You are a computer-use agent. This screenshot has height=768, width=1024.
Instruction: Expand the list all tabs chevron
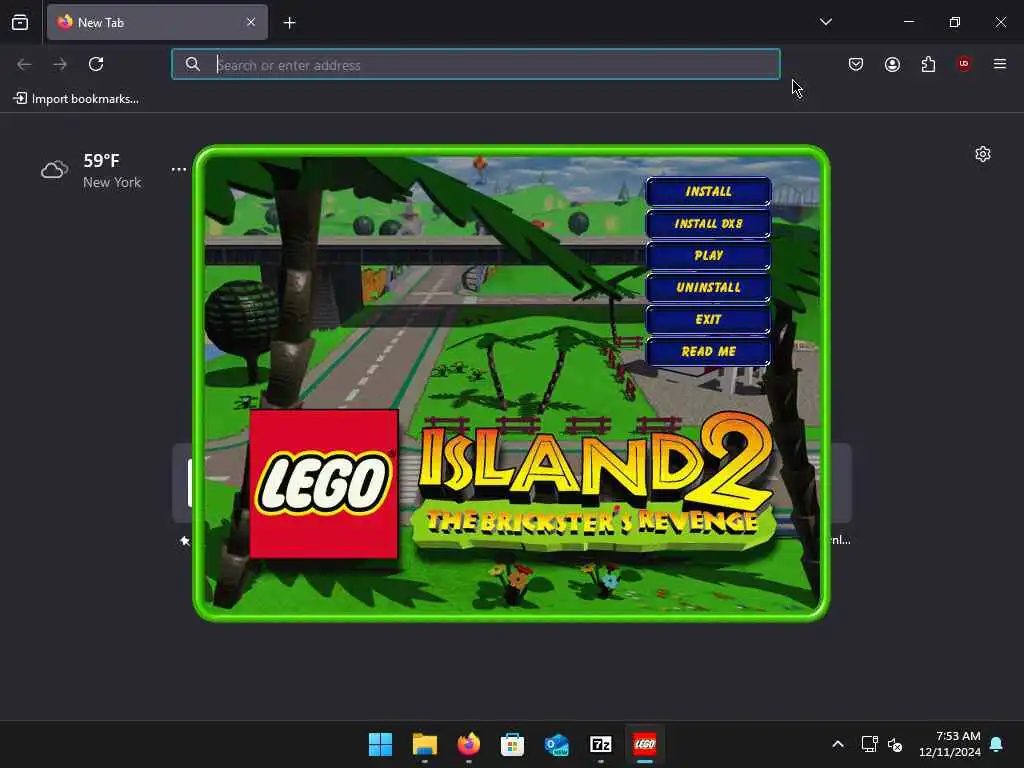(x=825, y=22)
